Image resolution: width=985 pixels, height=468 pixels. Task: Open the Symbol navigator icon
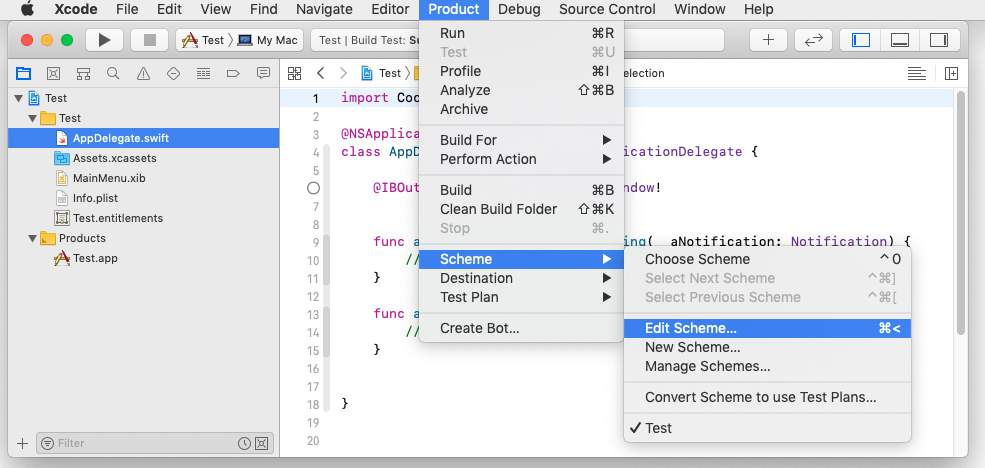pyautogui.click(x=84, y=73)
